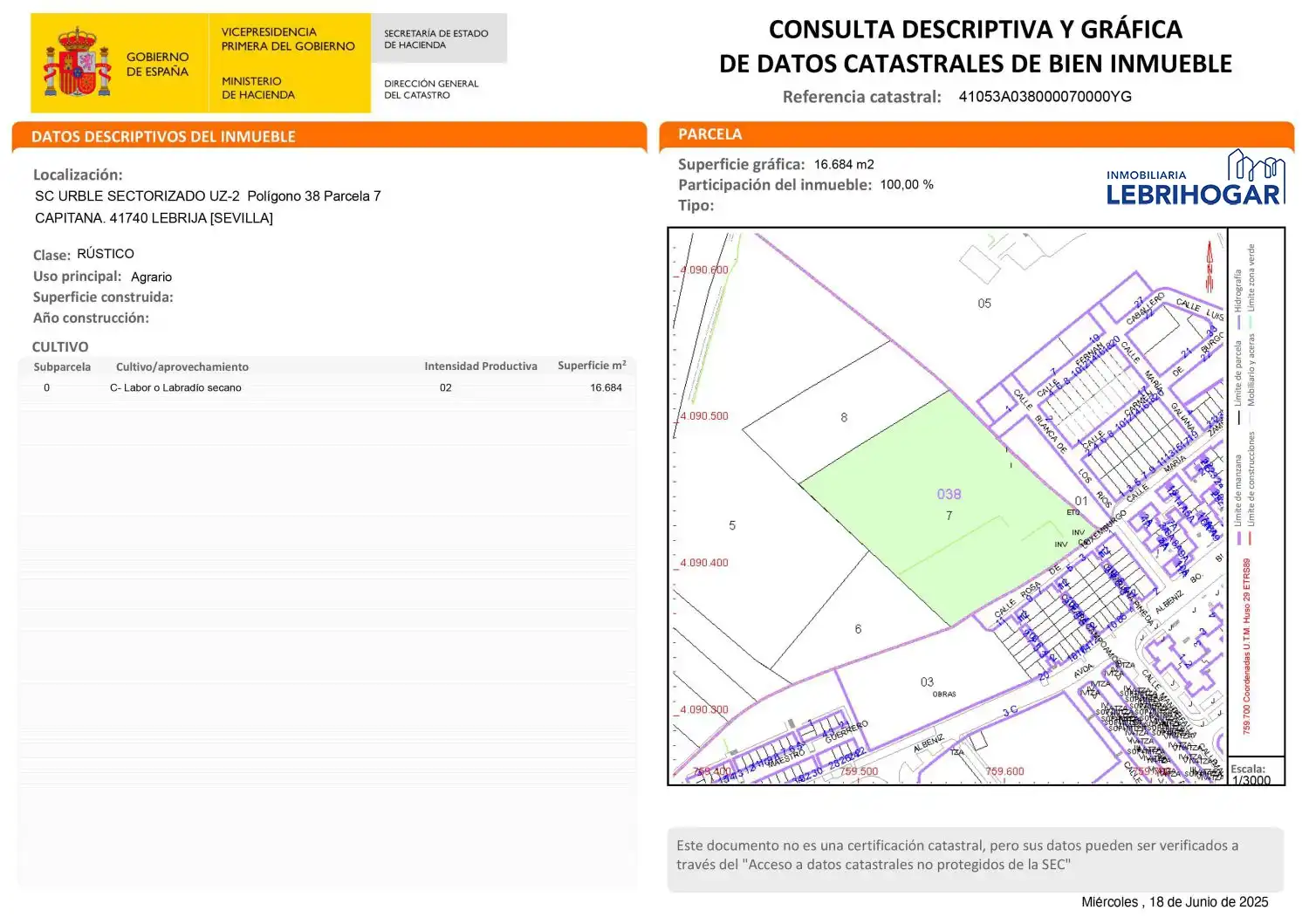This screenshot has height=924, width=1309.
Task: Click the Límite de construcciones red legend line
Action: (1251, 537)
